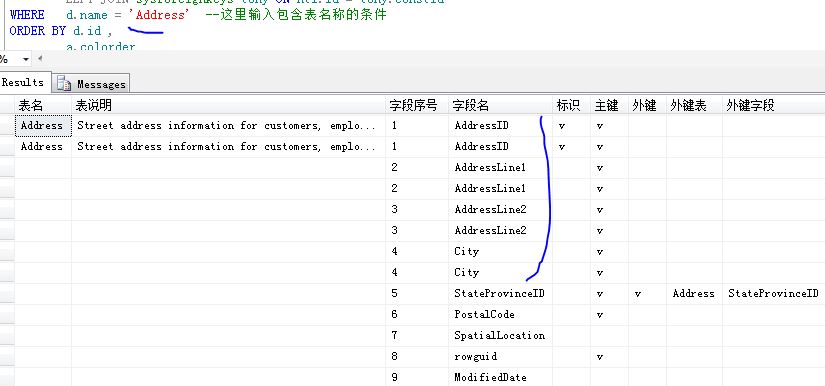Select row header of StateProvinceID row
The height and width of the screenshot is (386, 825).
7,293
